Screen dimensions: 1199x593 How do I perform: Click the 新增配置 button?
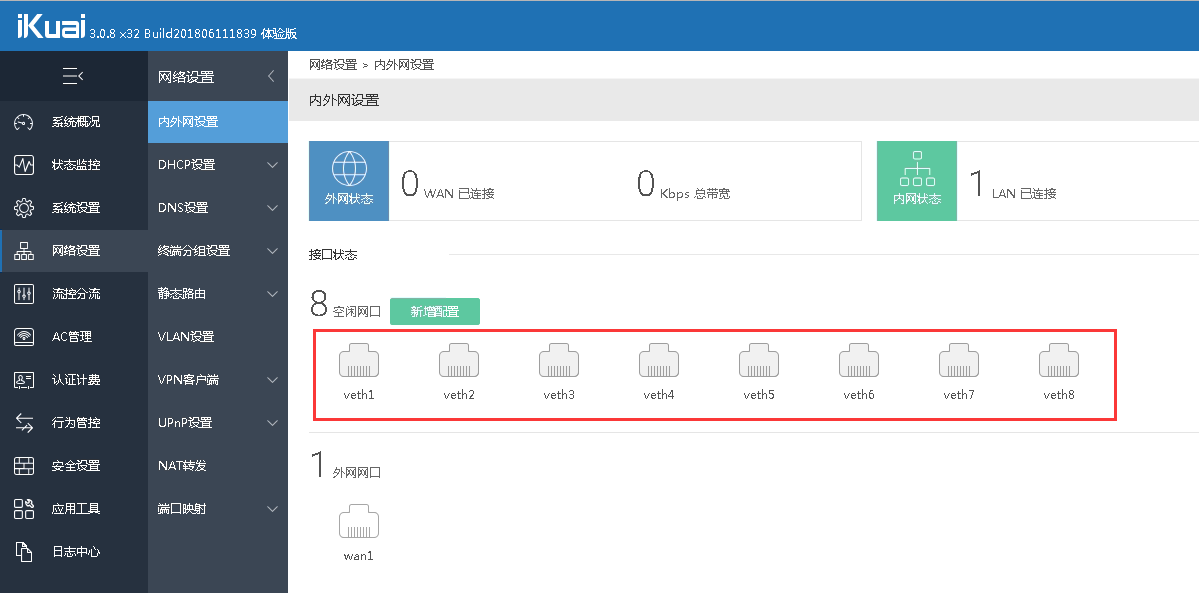tap(435, 311)
